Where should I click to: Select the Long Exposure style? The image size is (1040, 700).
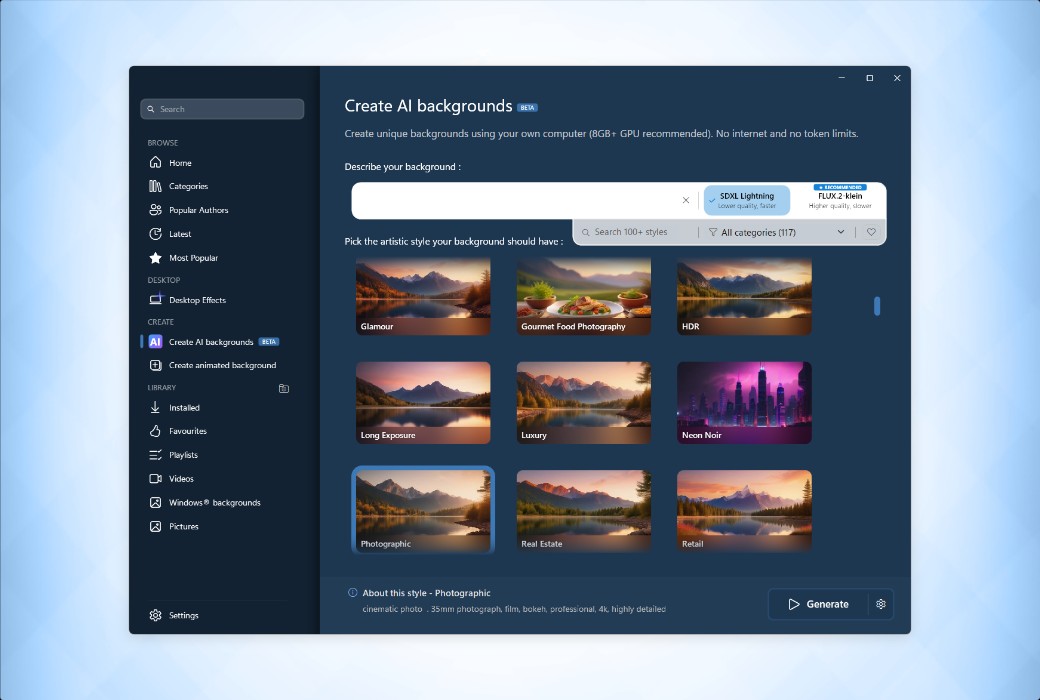tap(423, 403)
